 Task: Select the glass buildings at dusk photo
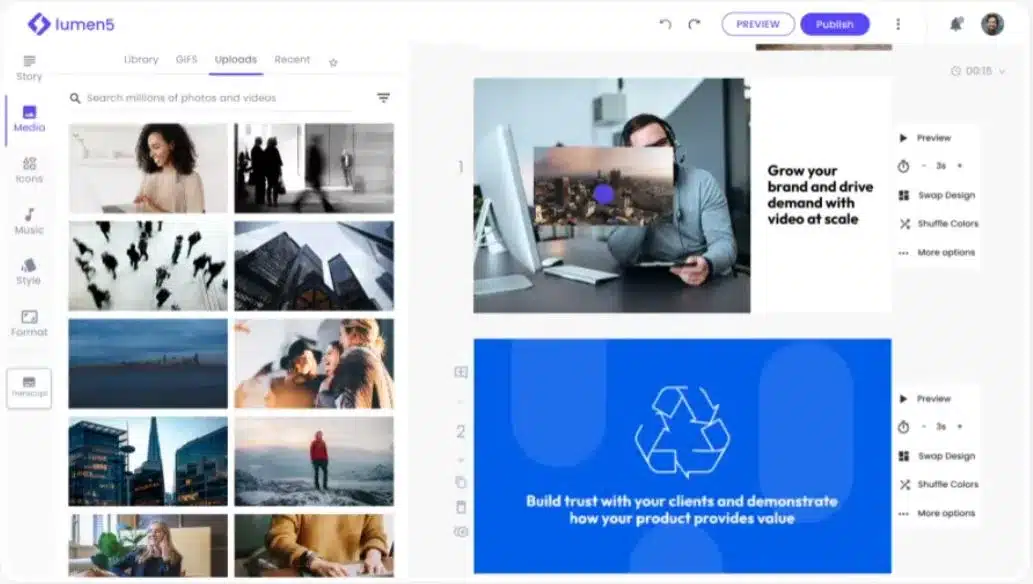coord(148,461)
